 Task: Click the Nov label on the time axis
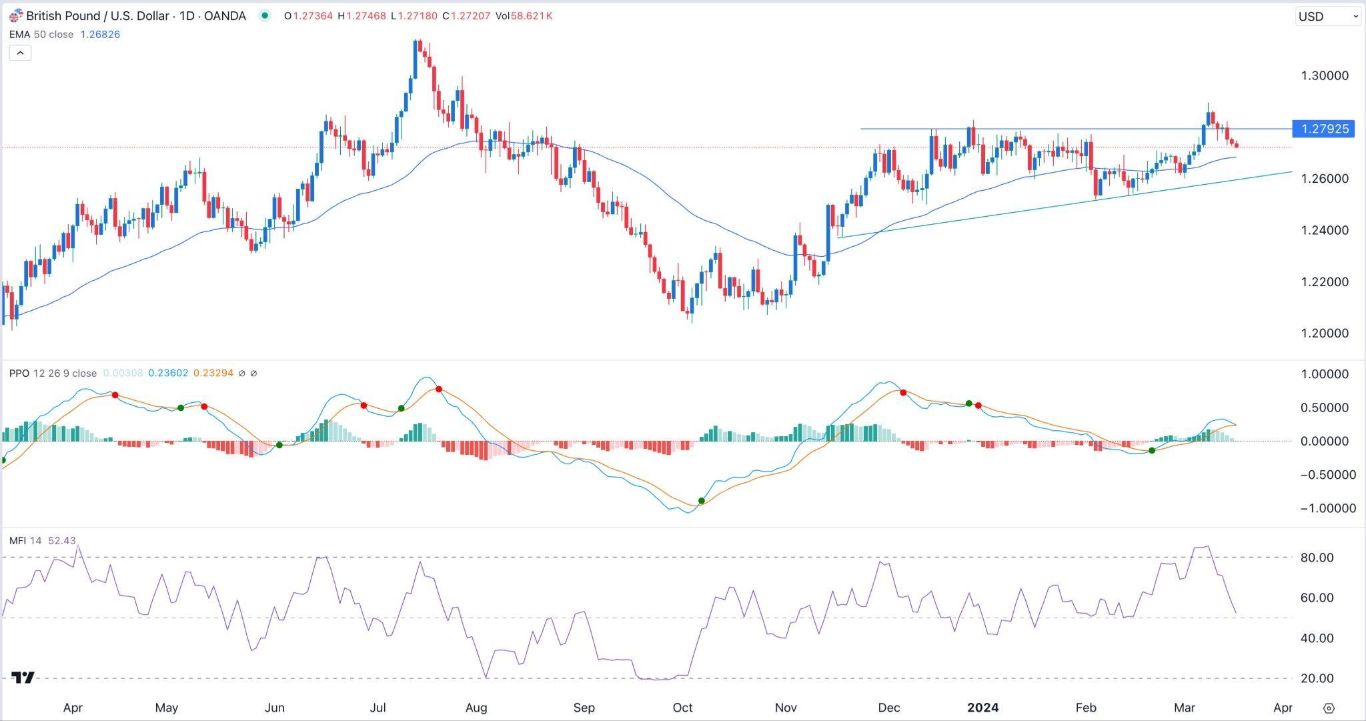(x=786, y=707)
